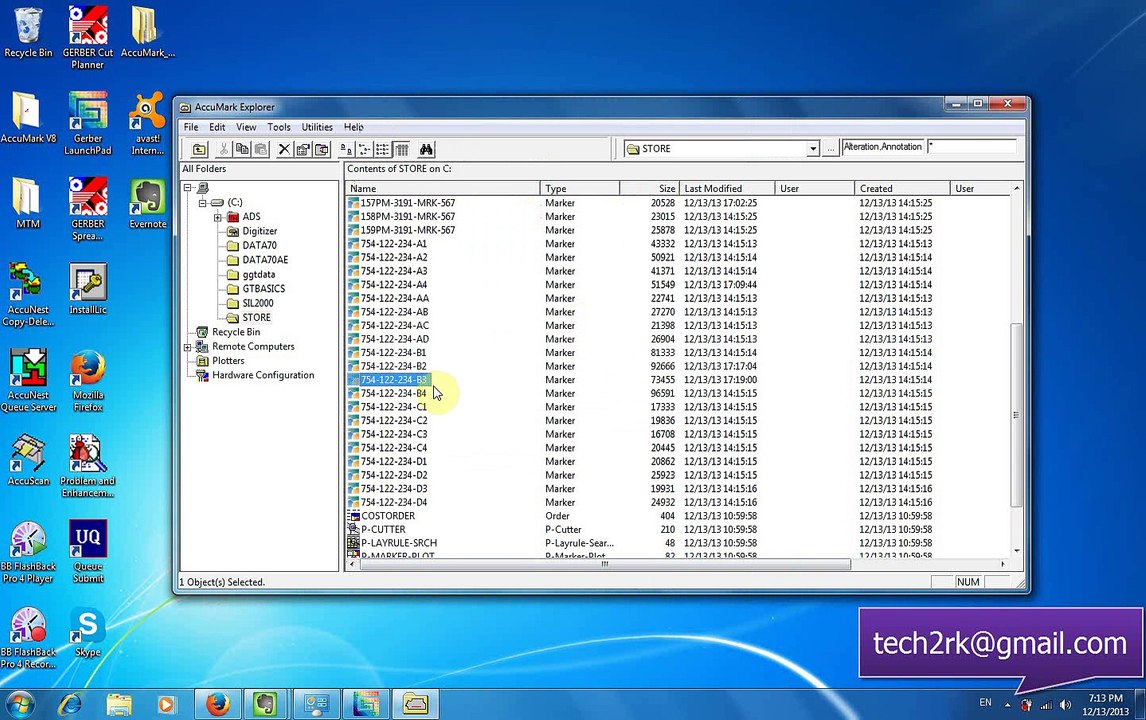The width and height of the screenshot is (1146, 720).
Task: Open the View menu
Action: coord(246,127)
